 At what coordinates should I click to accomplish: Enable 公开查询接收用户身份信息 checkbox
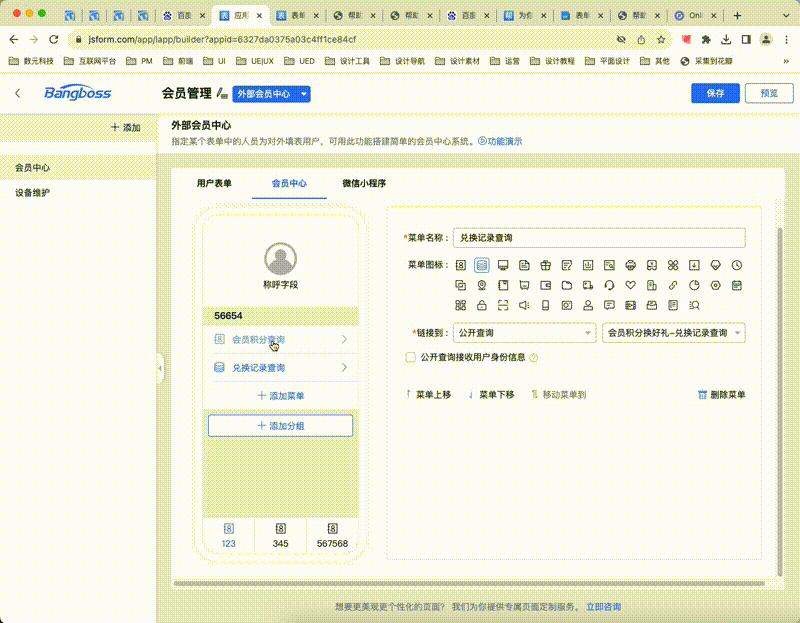pyautogui.click(x=410, y=357)
